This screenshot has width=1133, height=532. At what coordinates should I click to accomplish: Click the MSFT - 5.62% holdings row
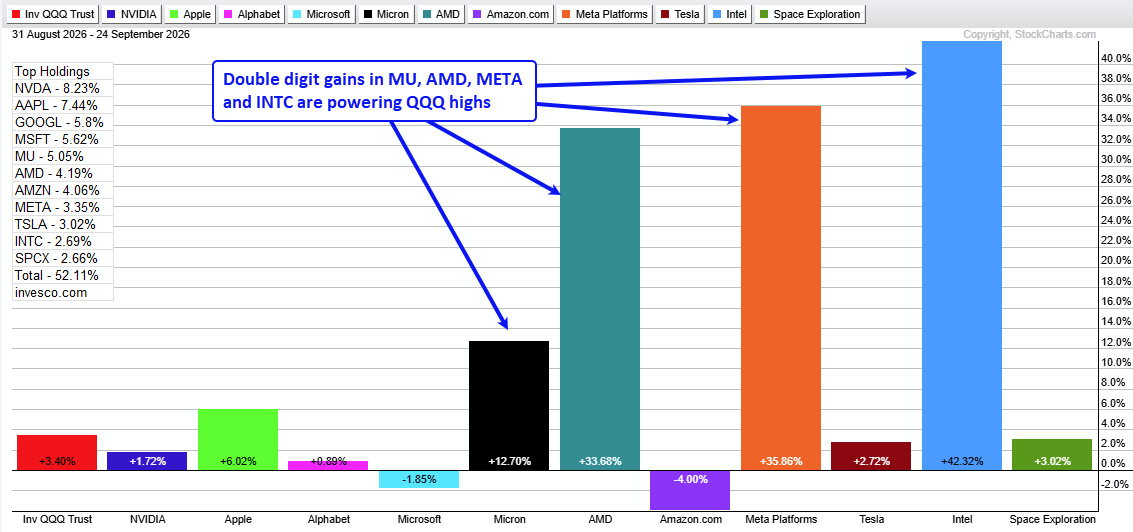click(x=63, y=140)
